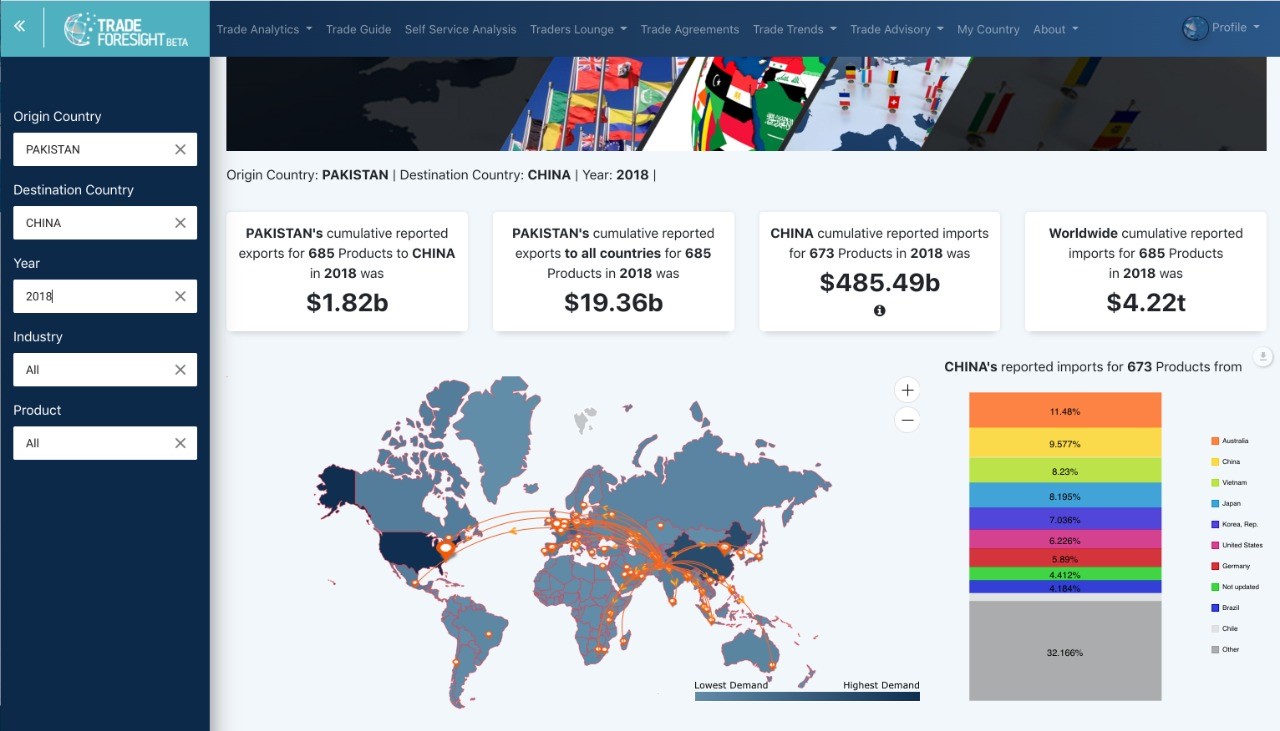Toggle Brazil in chart legend
This screenshot has height=731, width=1280.
click(1226, 608)
